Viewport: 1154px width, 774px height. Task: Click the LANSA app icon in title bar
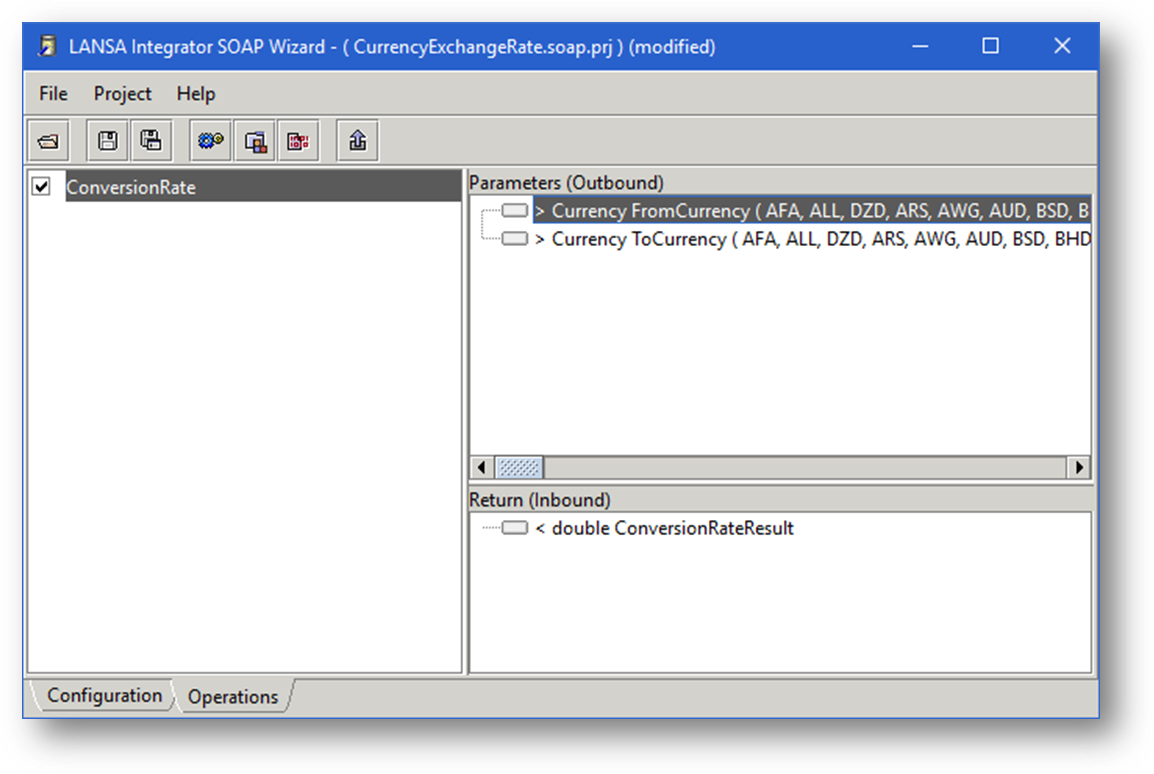point(48,46)
